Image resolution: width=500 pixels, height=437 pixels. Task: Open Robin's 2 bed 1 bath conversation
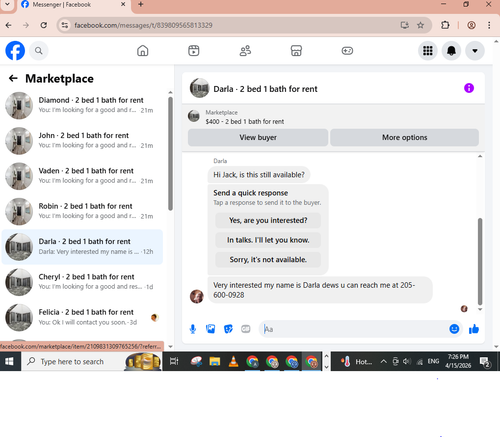pyautogui.click(x=82, y=211)
